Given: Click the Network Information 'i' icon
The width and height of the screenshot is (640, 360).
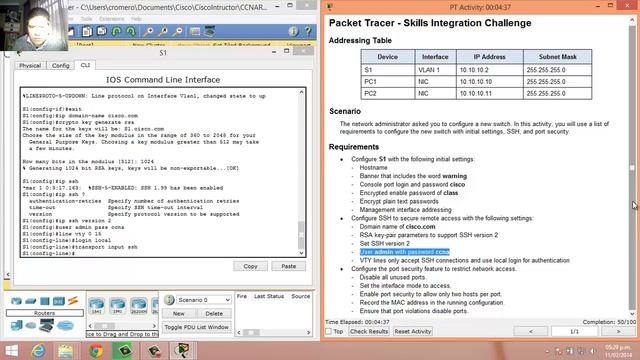Looking at the screenshot, I should (x=293, y=31).
